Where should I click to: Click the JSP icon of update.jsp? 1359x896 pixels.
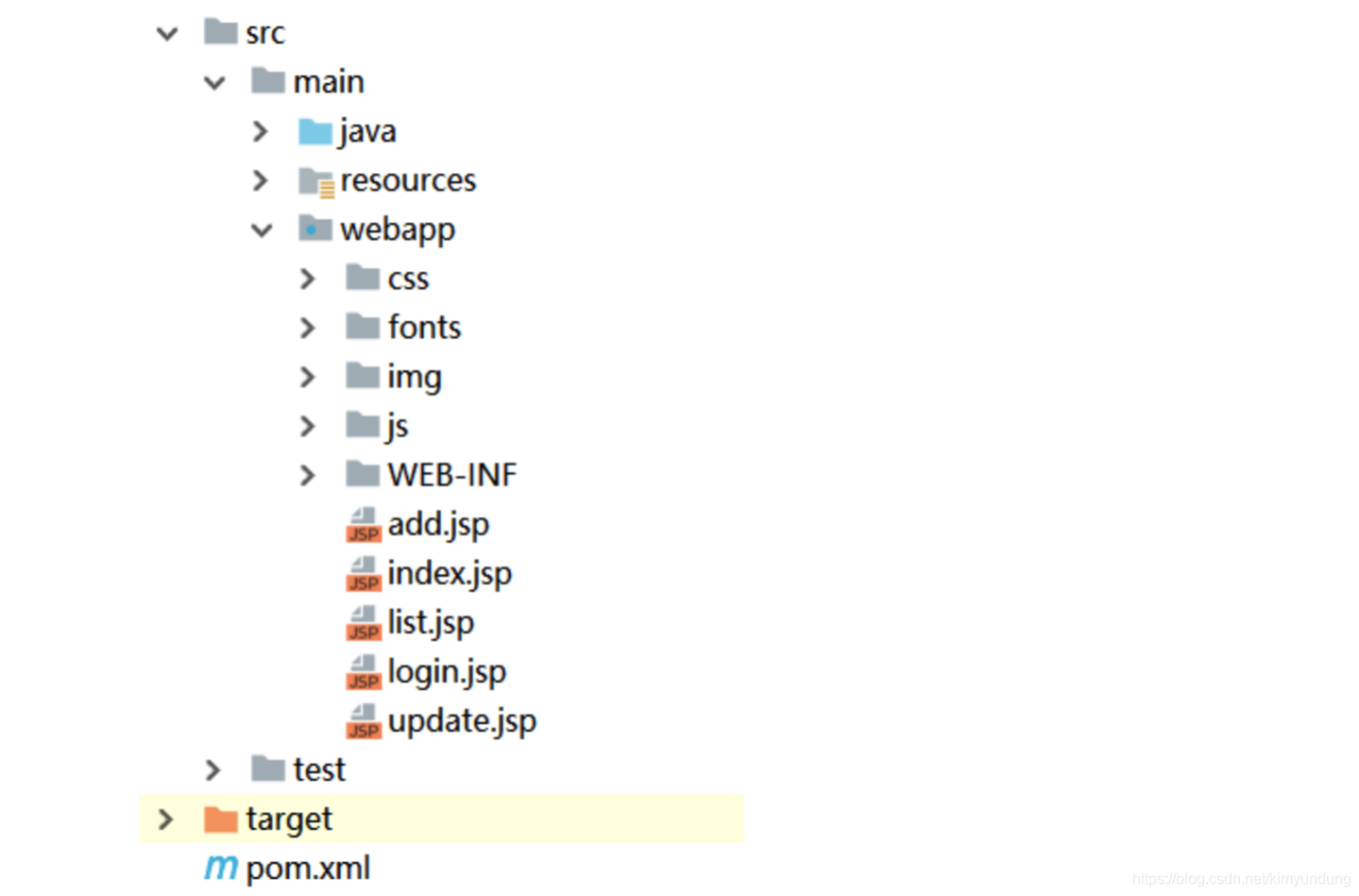[x=364, y=721]
